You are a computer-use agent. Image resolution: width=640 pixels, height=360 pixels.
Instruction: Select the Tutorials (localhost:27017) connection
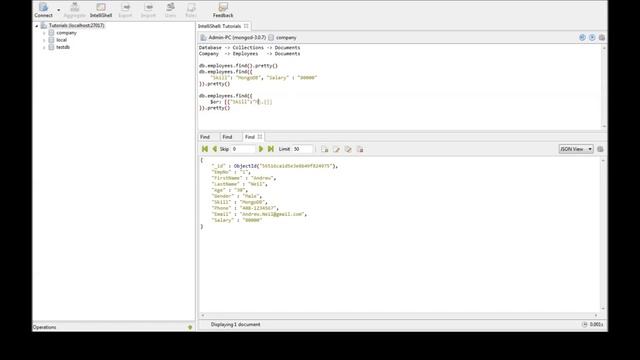pos(76,25)
